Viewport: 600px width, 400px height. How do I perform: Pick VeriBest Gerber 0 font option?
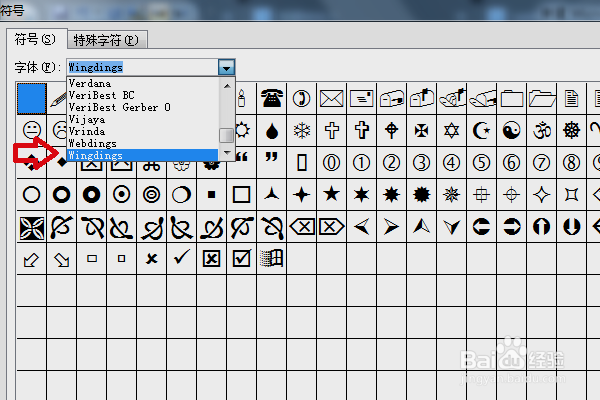[x=119, y=107]
